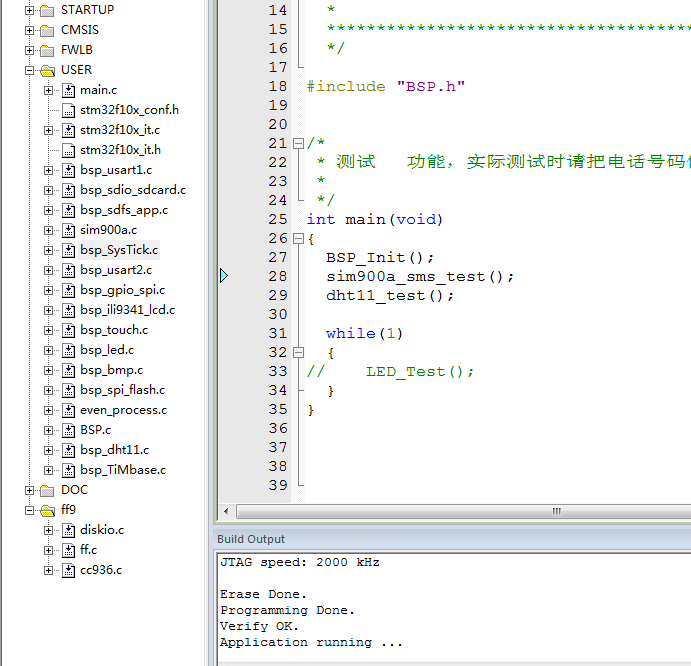Click the bsp_usart2.c file icon
Image resolution: width=691 pixels, height=666 pixels.
[x=68, y=270]
